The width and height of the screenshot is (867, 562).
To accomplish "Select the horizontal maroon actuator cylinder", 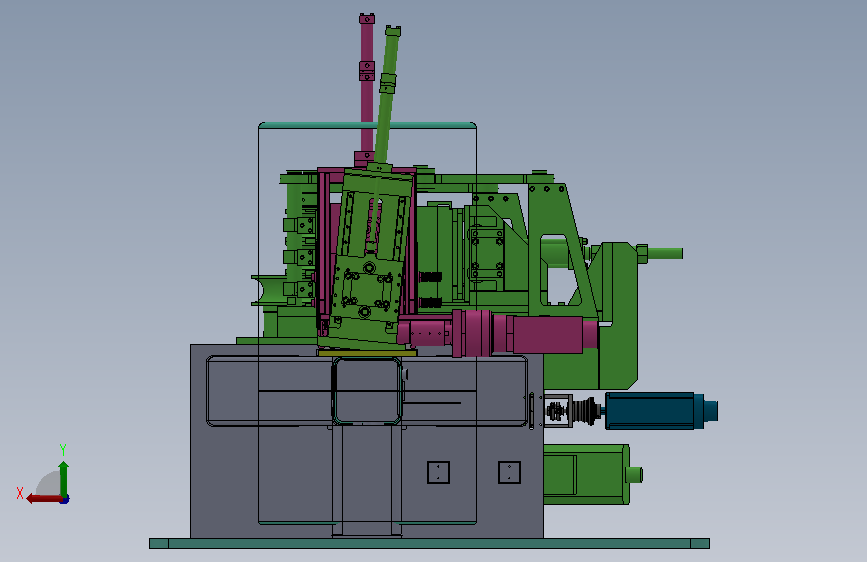I will (498, 332).
